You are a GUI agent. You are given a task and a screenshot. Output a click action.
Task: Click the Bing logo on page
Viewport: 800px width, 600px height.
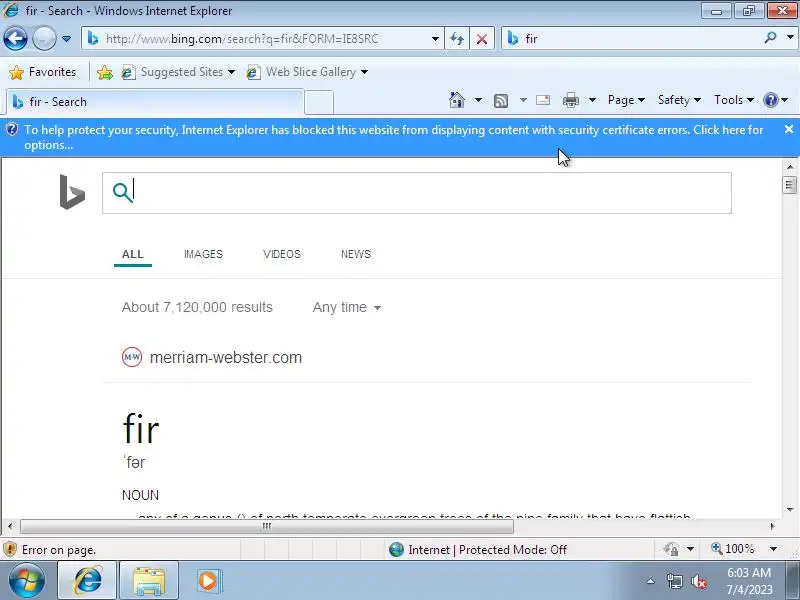pos(72,192)
